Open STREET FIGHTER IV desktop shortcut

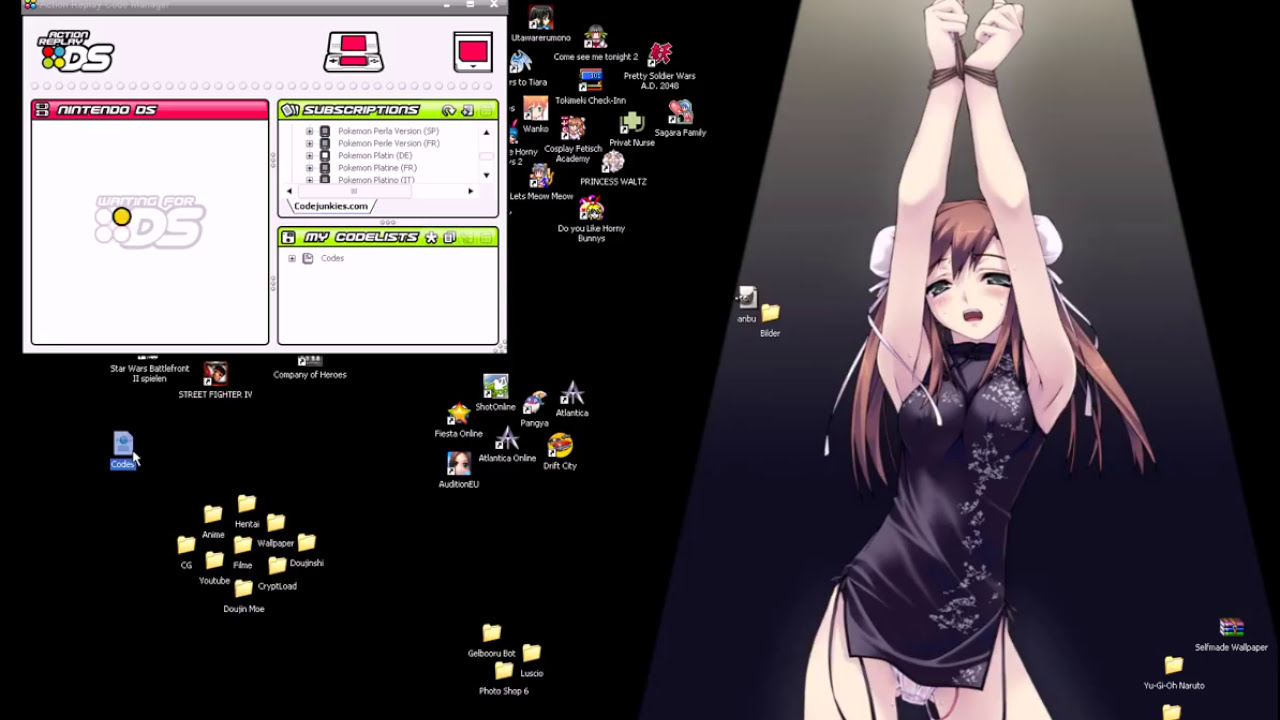215,375
